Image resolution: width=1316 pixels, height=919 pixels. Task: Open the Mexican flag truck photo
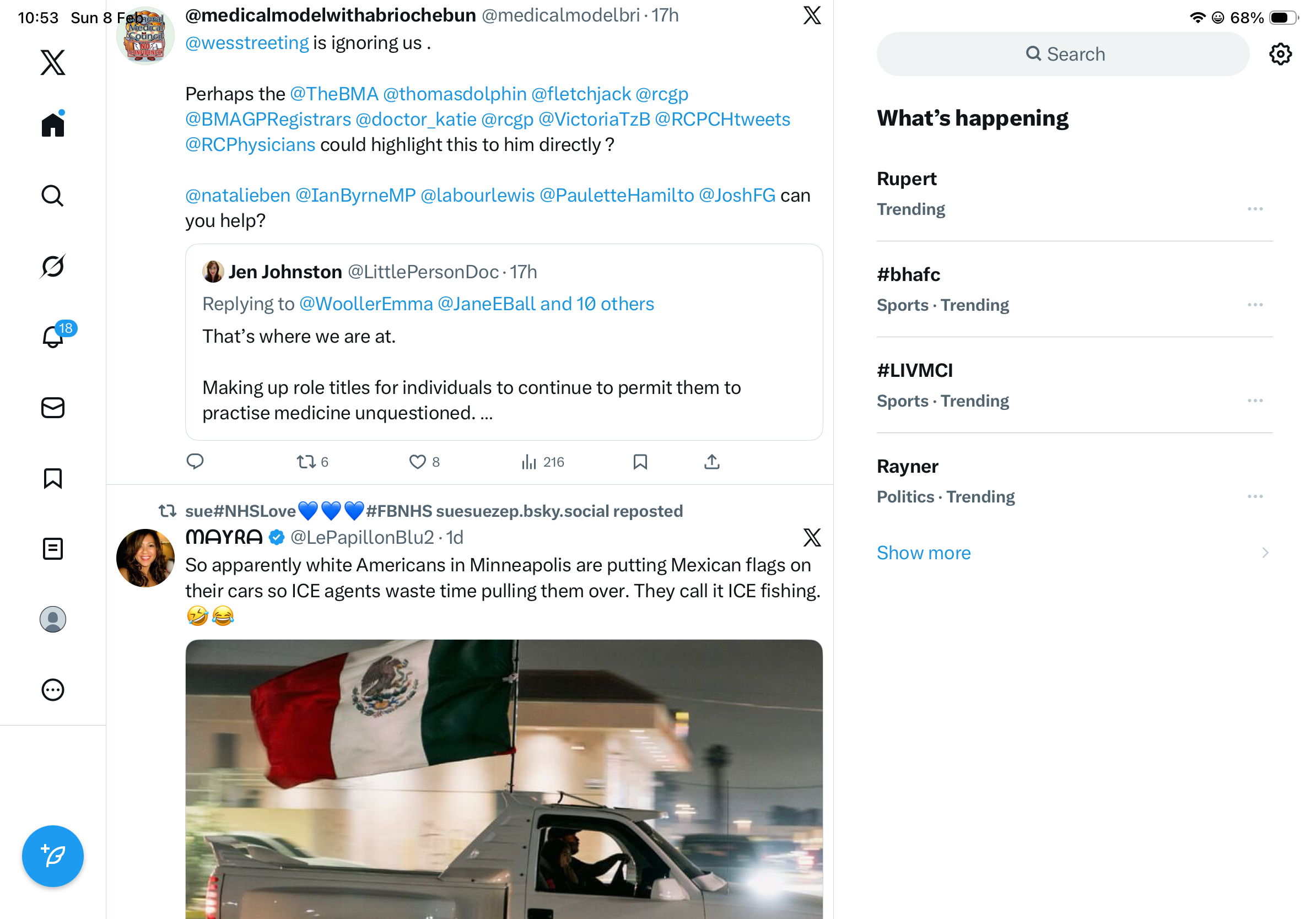[x=504, y=779]
